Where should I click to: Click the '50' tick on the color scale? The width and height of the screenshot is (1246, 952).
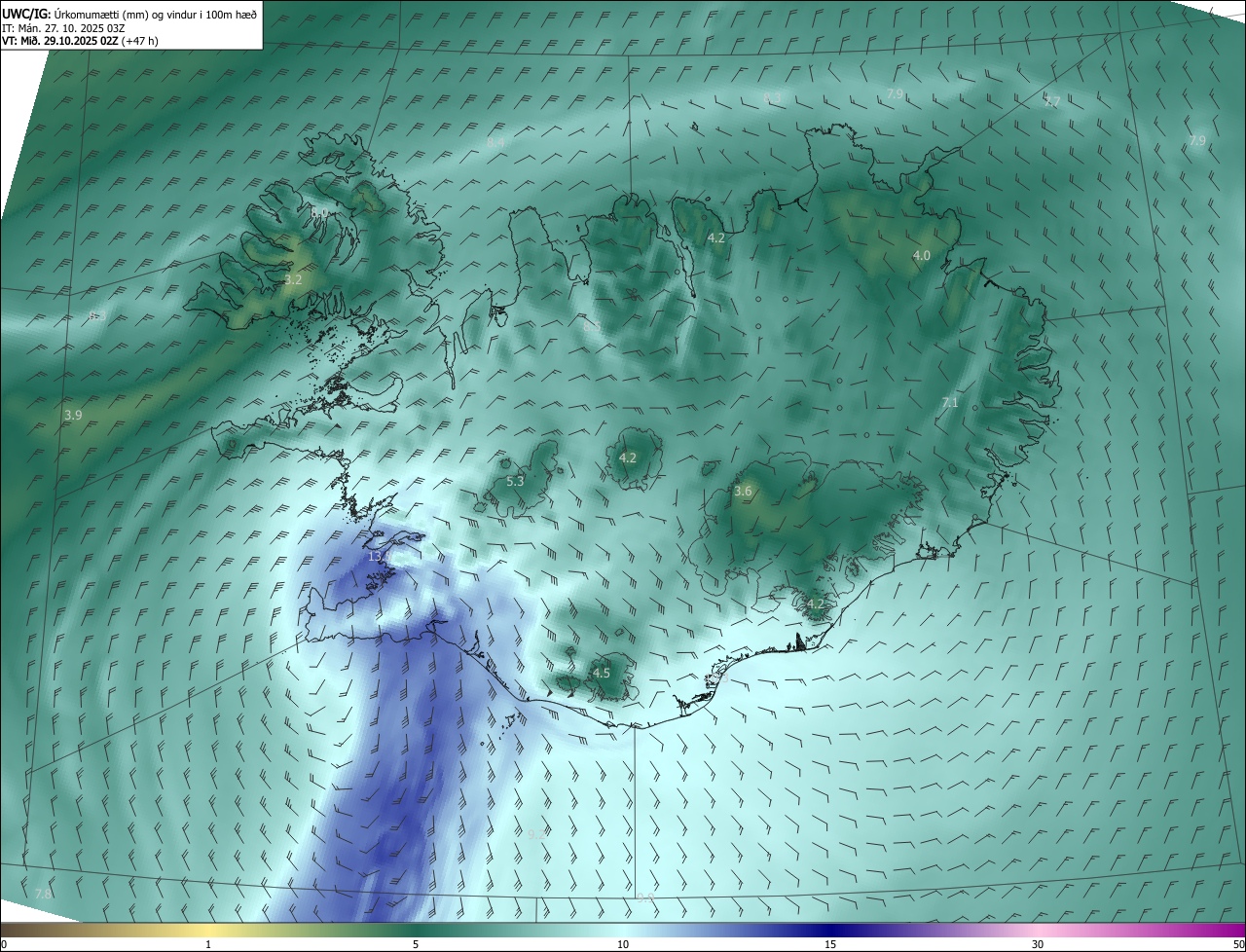pyautogui.click(x=1238, y=944)
